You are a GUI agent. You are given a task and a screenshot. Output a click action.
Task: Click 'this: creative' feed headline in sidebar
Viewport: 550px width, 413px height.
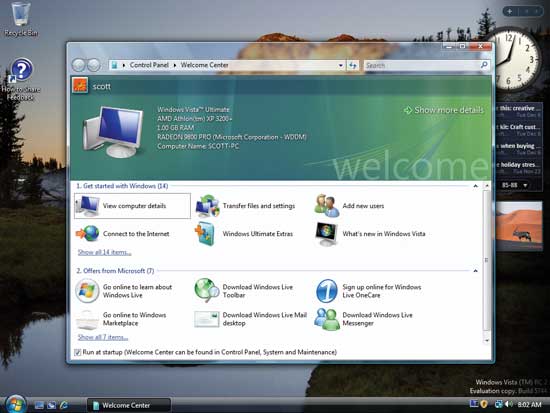point(518,108)
